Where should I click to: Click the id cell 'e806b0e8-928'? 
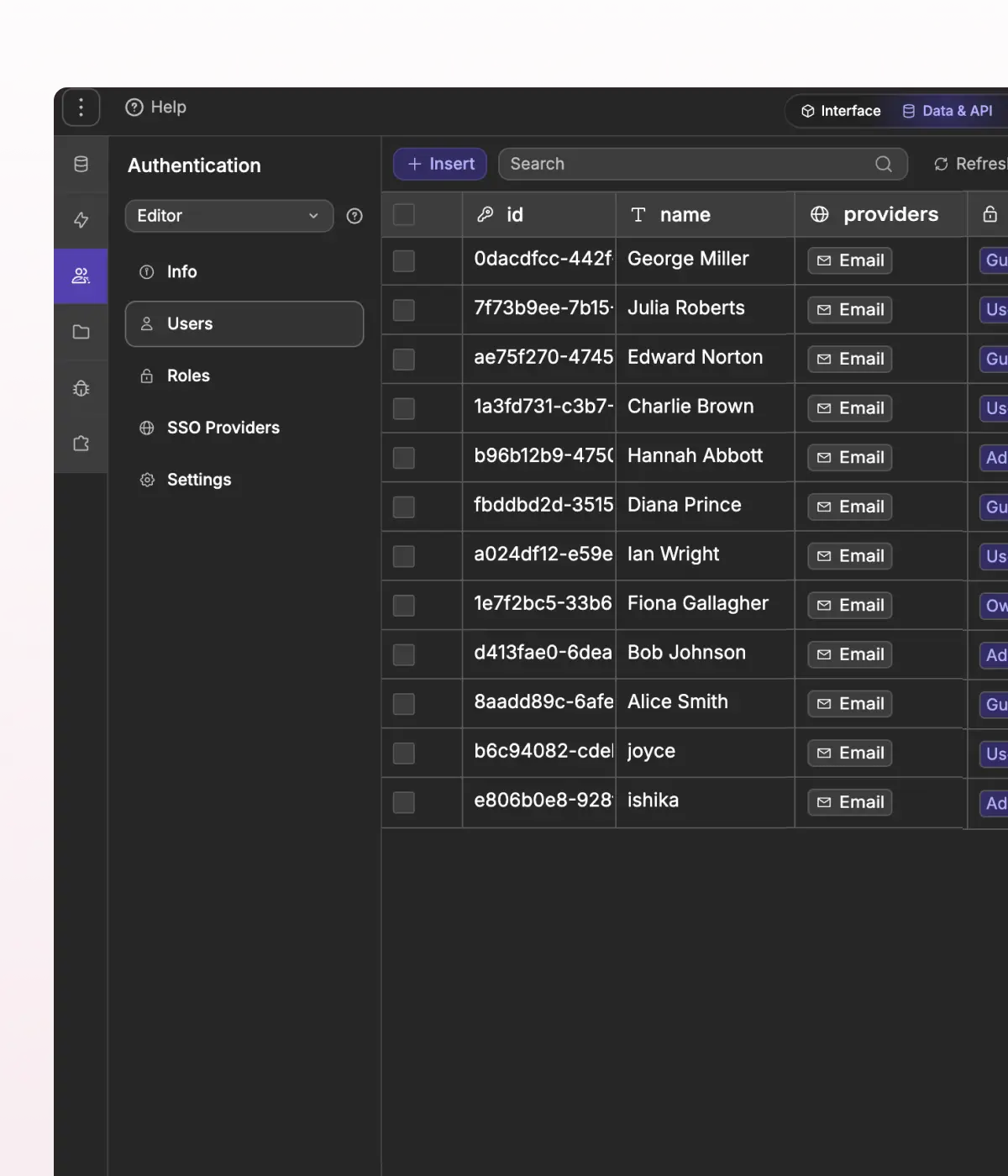coord(539,801)
